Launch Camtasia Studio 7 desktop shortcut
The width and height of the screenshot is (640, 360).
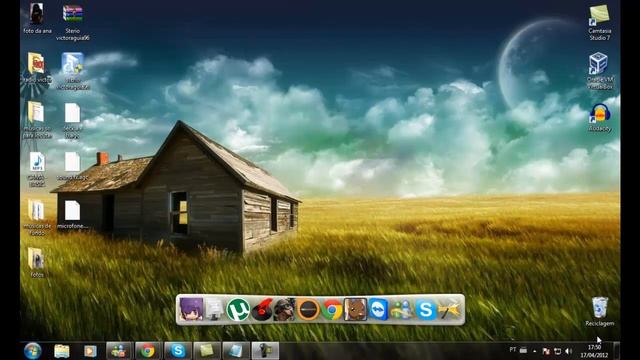pos(600,22)
